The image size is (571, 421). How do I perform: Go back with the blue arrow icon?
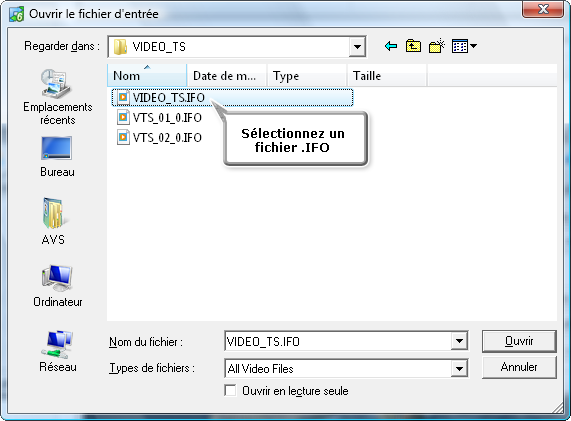(391, 46)
